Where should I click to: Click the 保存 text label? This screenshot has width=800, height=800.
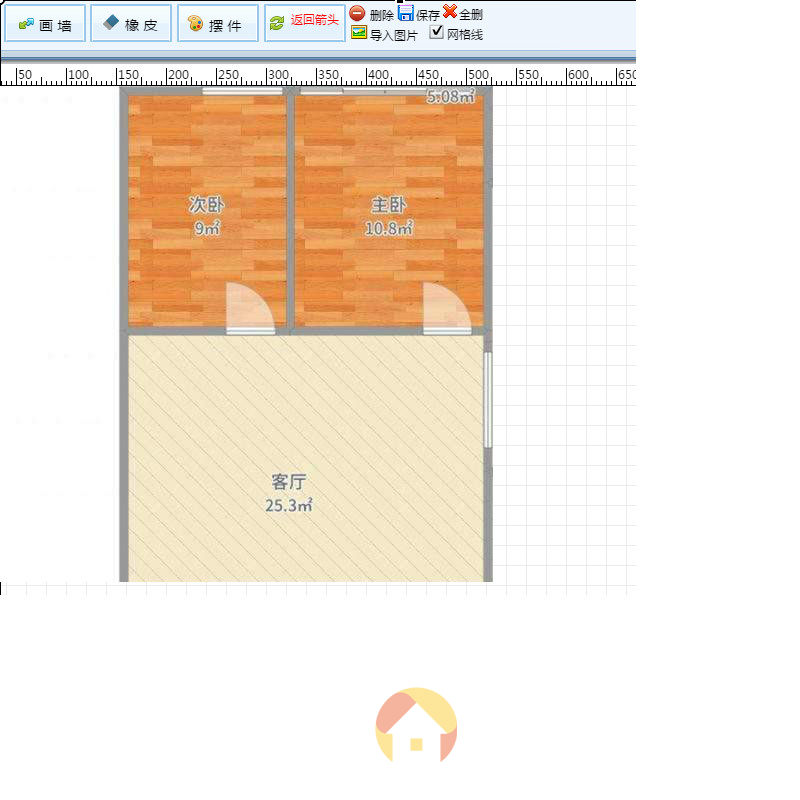[x=428, y=15]
